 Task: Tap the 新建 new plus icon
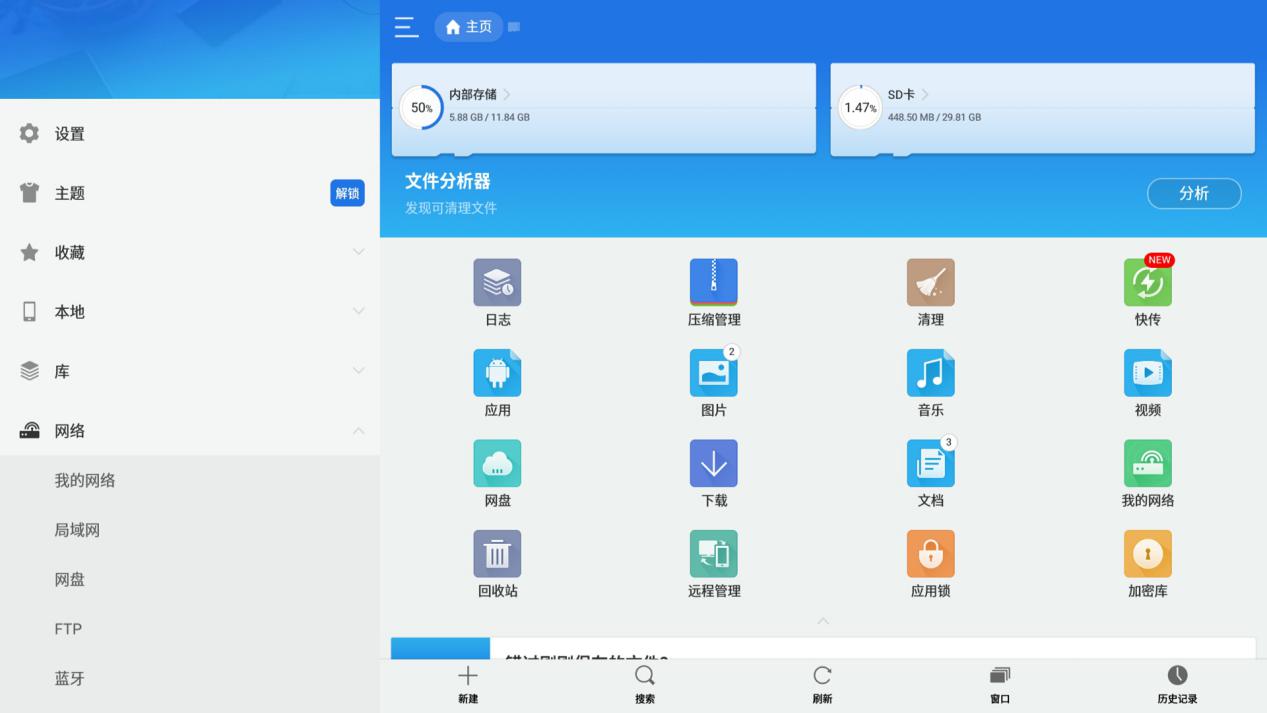(x=467, y=676)
